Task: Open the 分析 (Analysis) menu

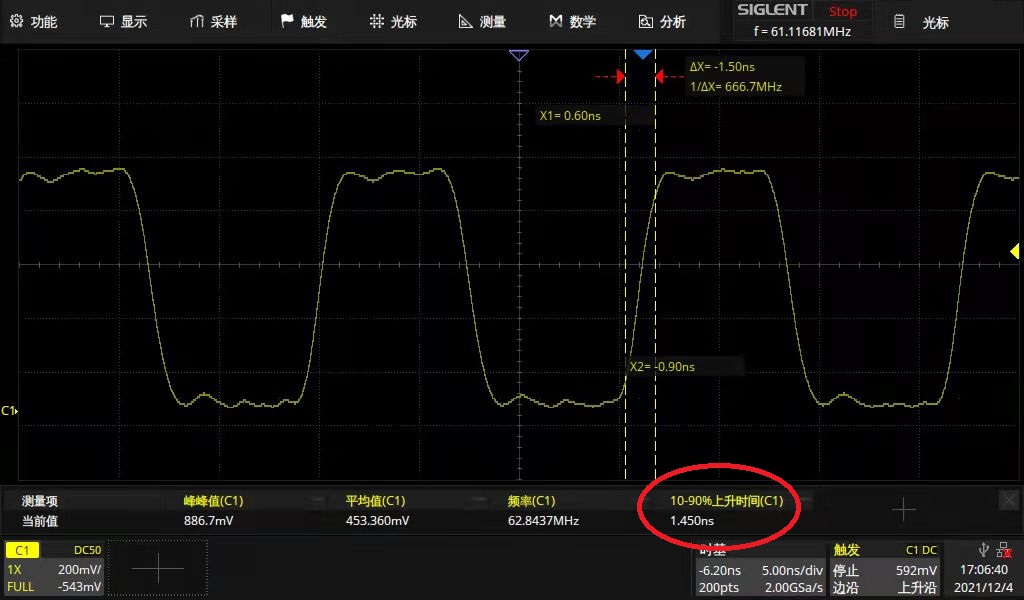Action: pos(662,21)
